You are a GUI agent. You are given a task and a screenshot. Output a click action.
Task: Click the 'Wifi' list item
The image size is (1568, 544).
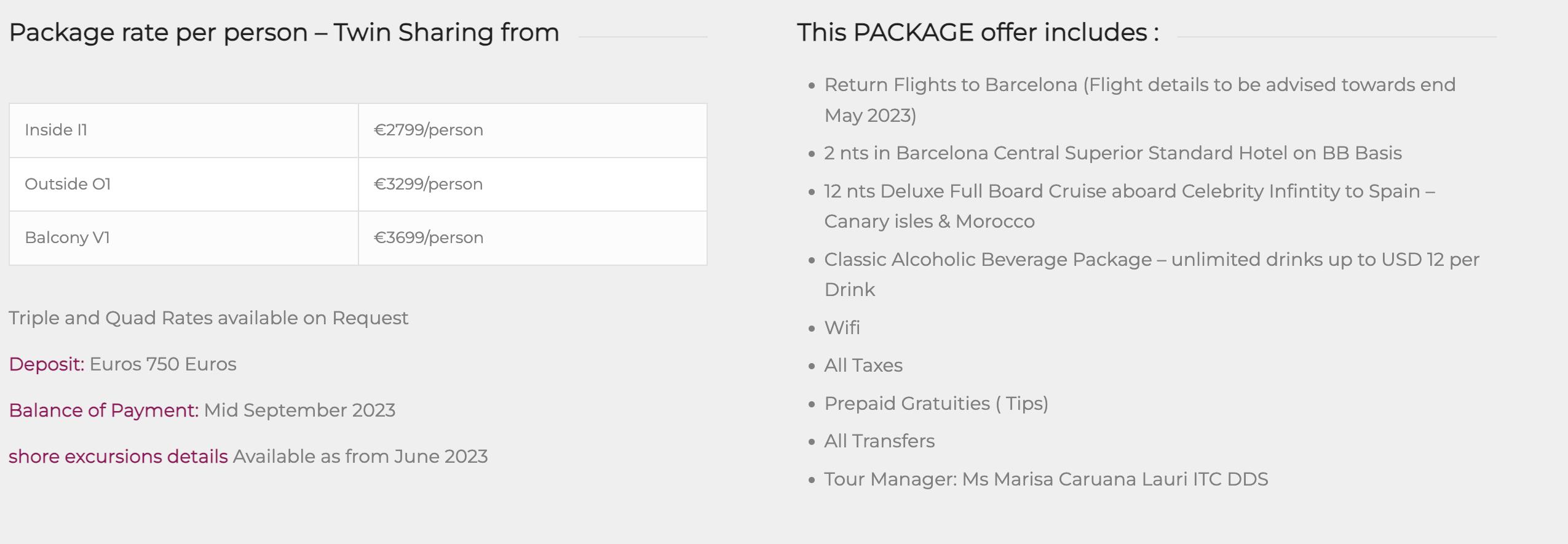(842, 328)
